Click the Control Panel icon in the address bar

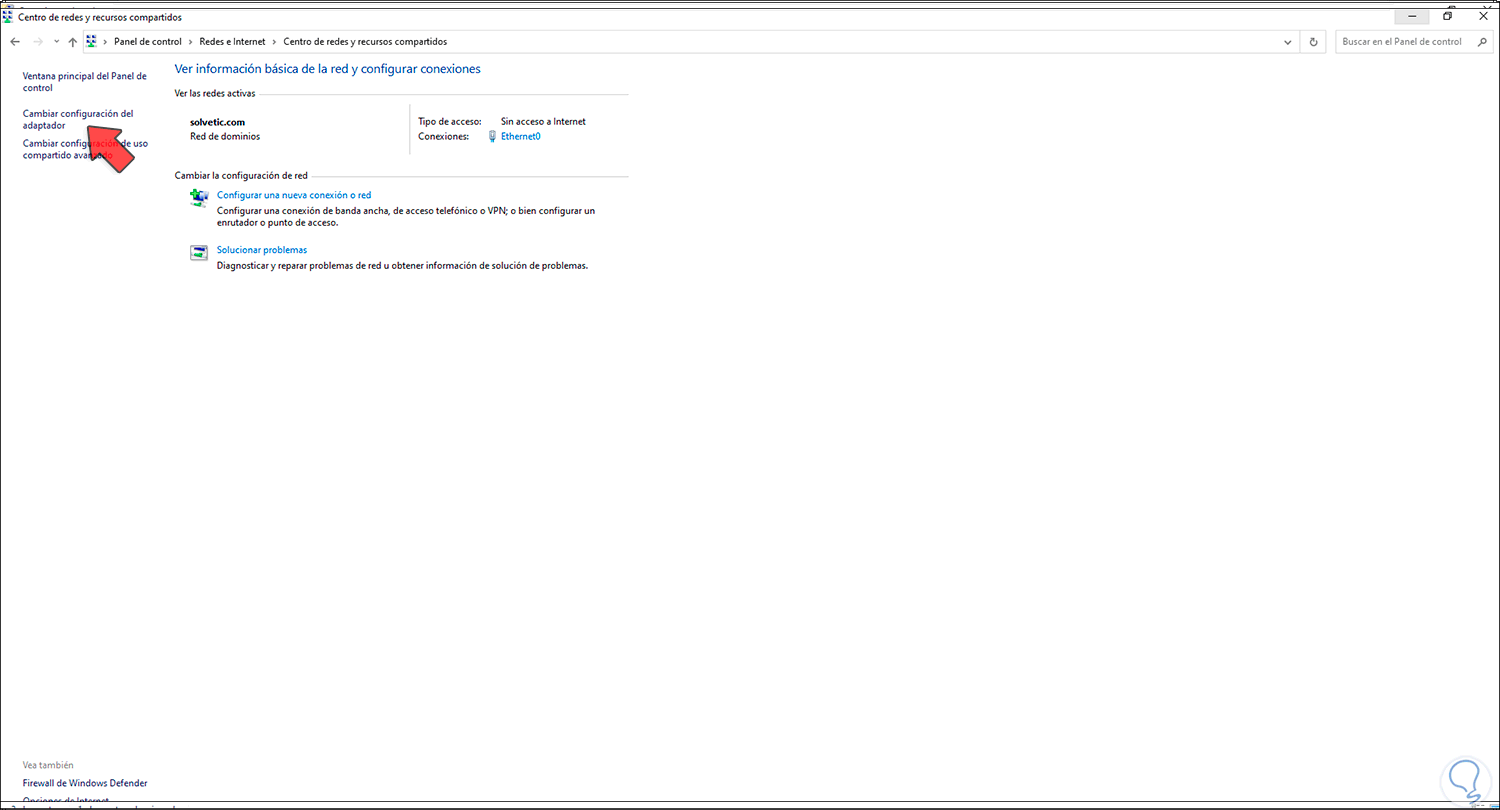[92, 42]
